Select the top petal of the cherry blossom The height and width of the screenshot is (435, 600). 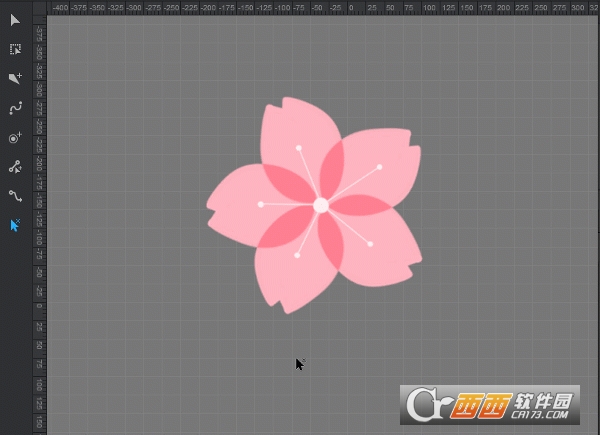(292, 128)
